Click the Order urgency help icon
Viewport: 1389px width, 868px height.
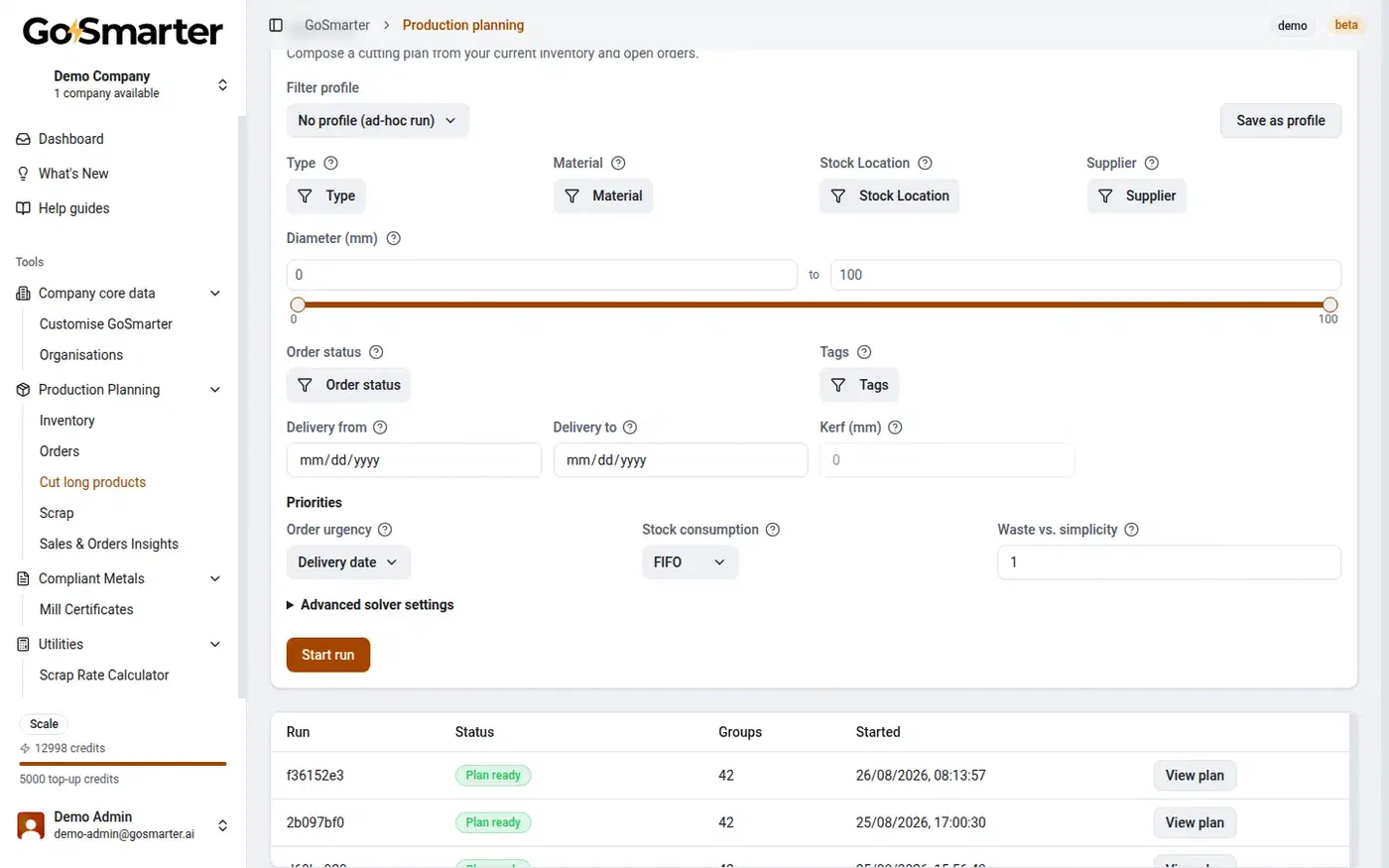pos(385,530)
